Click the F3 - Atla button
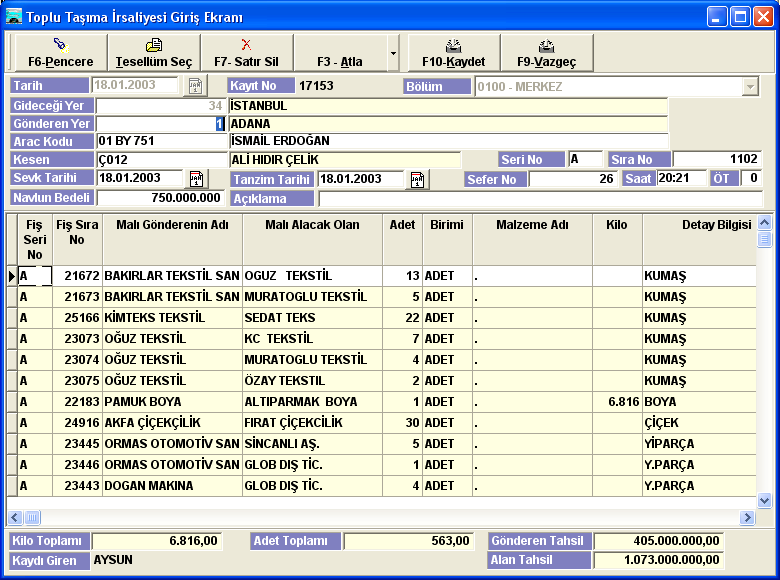780x580 pixels. click(340, 53)
